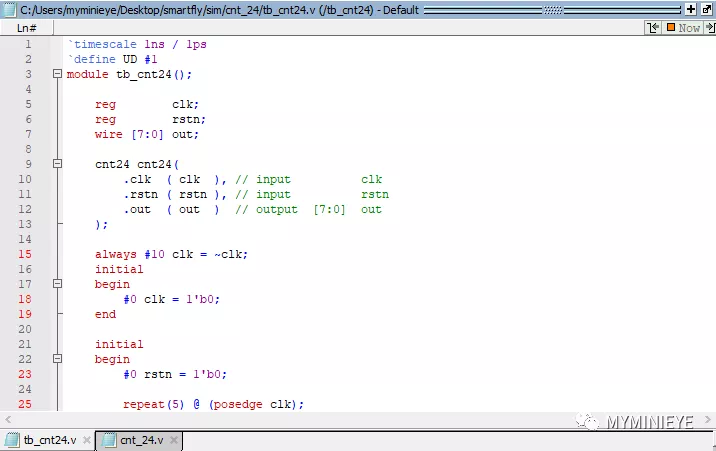Image resolution: width=716 pixels, height=451 pixels.
Task: Click the cnt_24.v tab file icon
Action: coord(109,440)
